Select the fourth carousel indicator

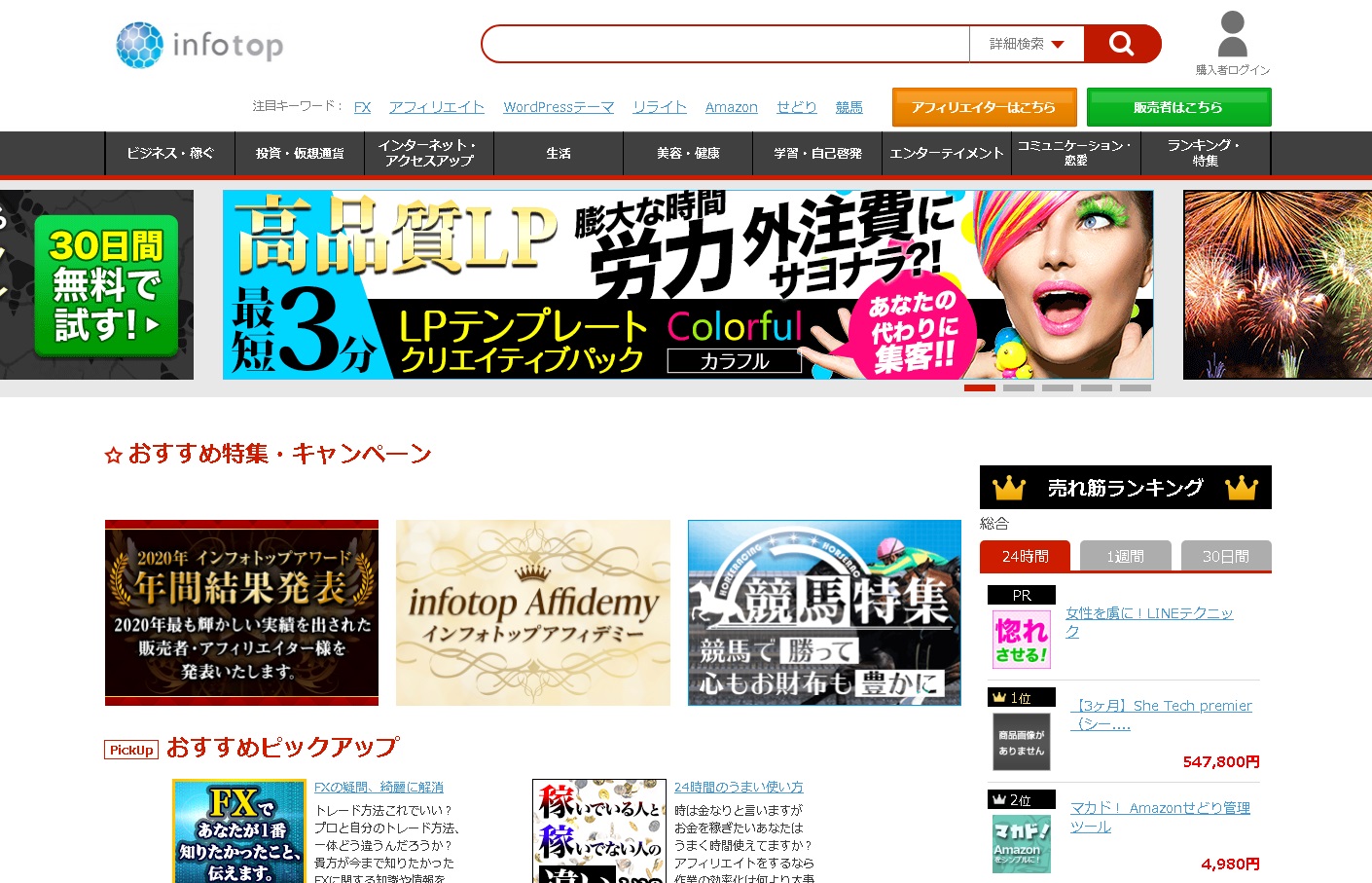tap(1097, 387)
